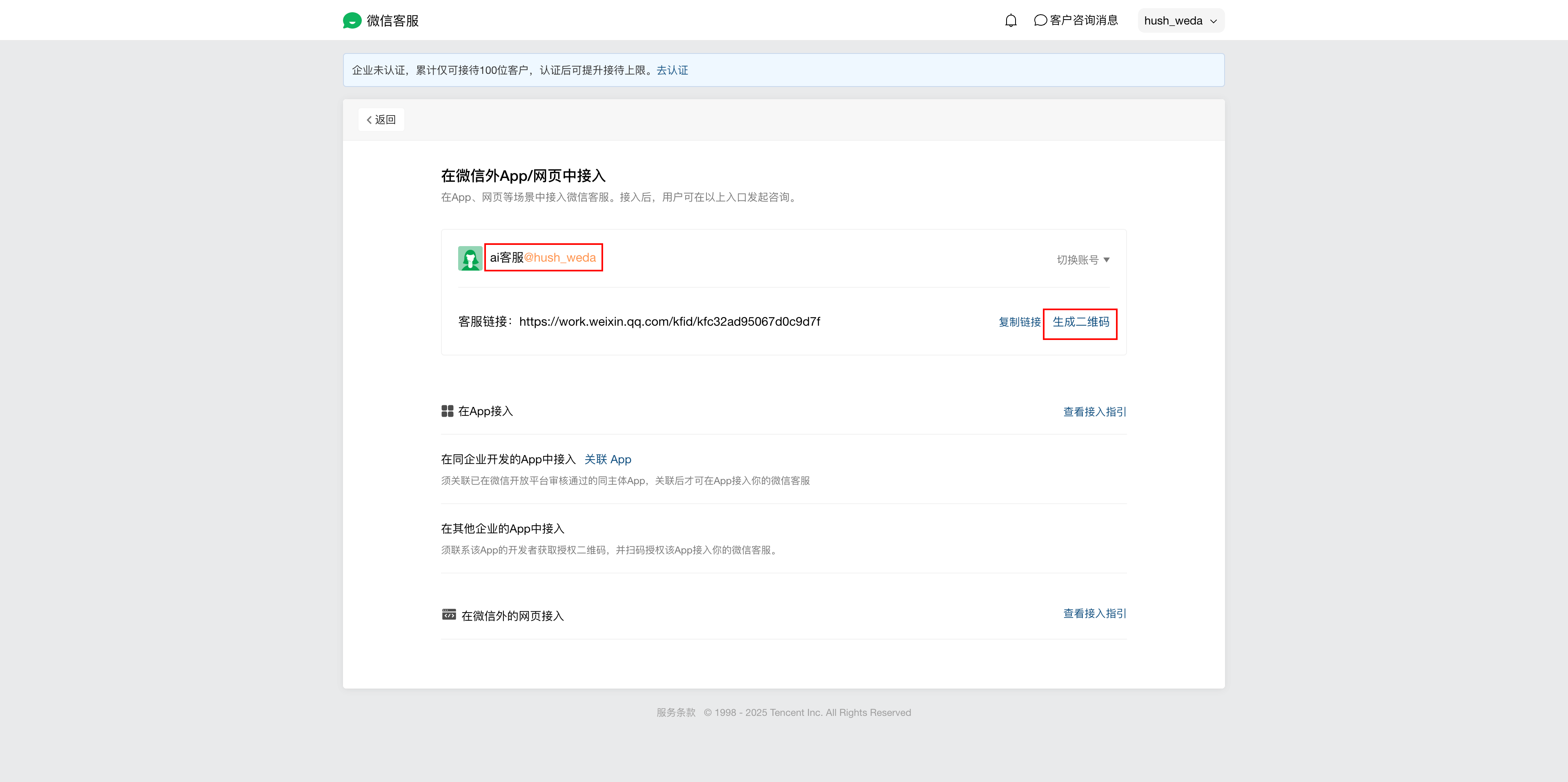Select the ai客服@hush_weda account name
1568x782 pixels.
point(543,258)
